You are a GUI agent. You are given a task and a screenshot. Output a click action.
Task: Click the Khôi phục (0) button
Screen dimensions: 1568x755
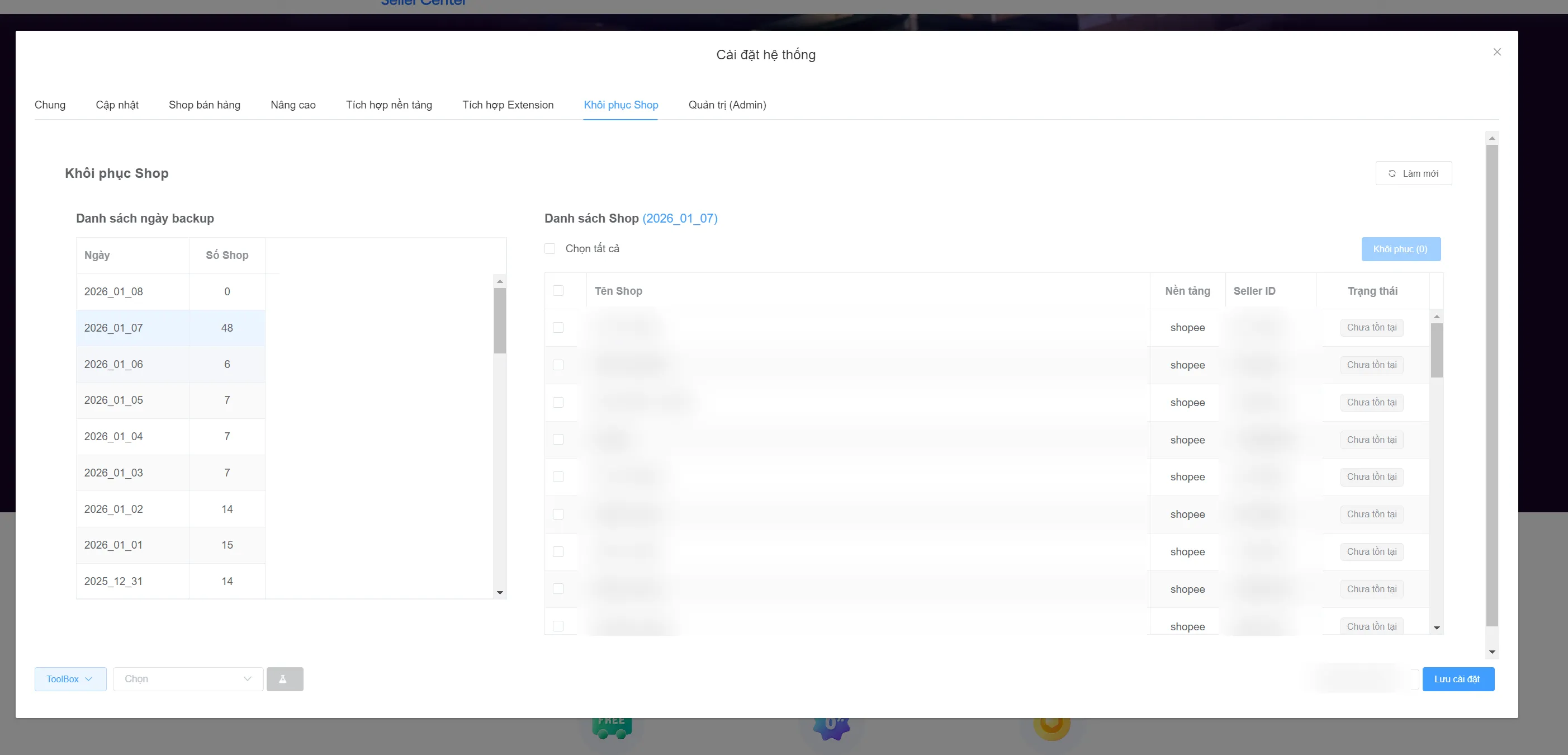click(1401, 249)
